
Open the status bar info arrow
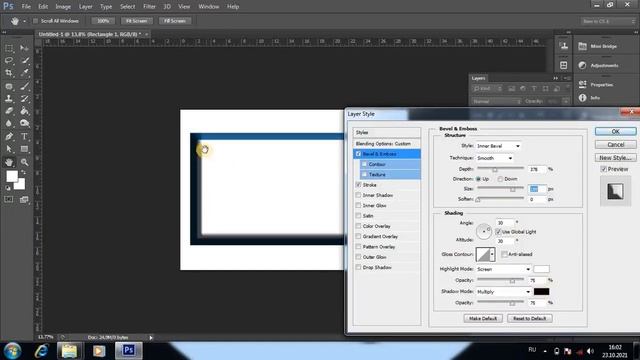point(151,338)
